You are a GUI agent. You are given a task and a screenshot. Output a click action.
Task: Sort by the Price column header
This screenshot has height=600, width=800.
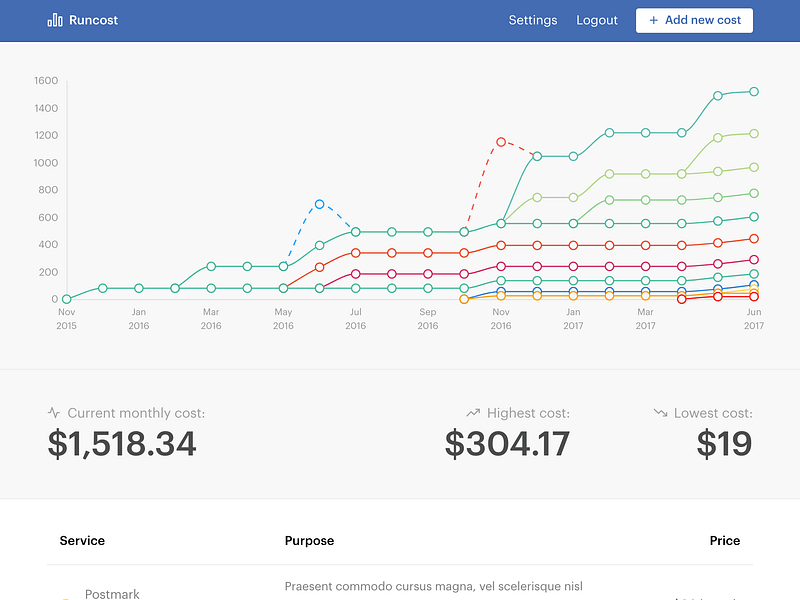coord(724,540)
